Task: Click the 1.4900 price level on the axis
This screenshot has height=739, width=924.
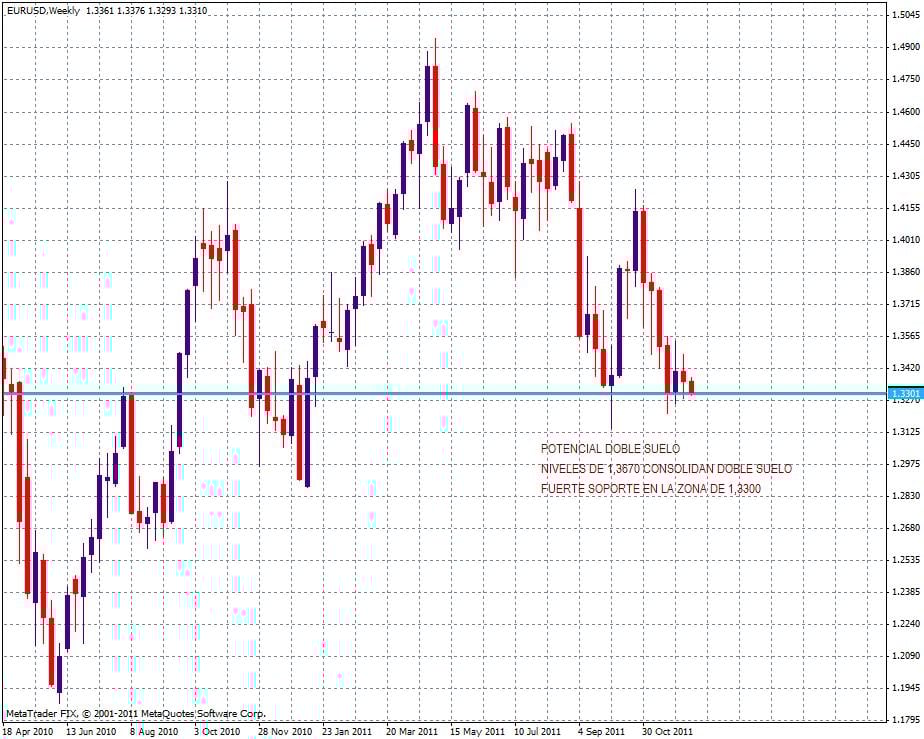Action: pos(906,46)
